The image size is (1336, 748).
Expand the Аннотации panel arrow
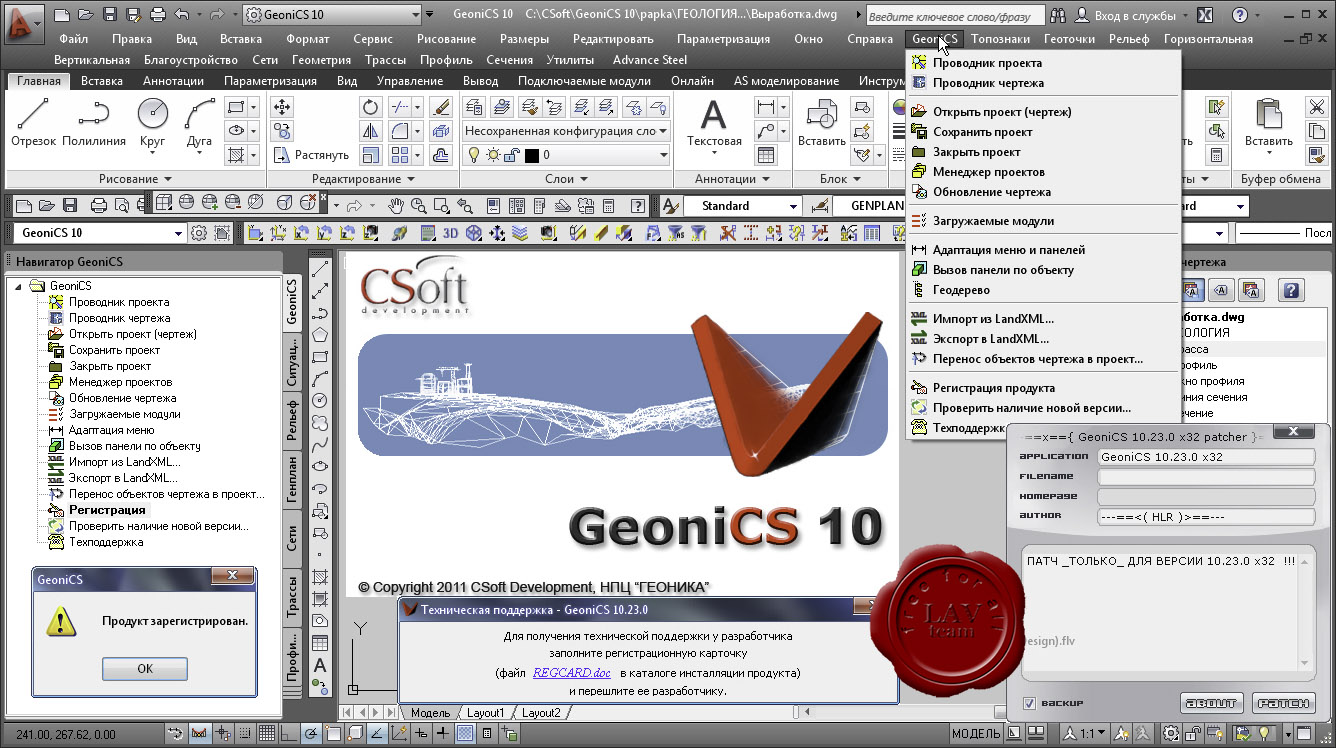tap(766, 179)
